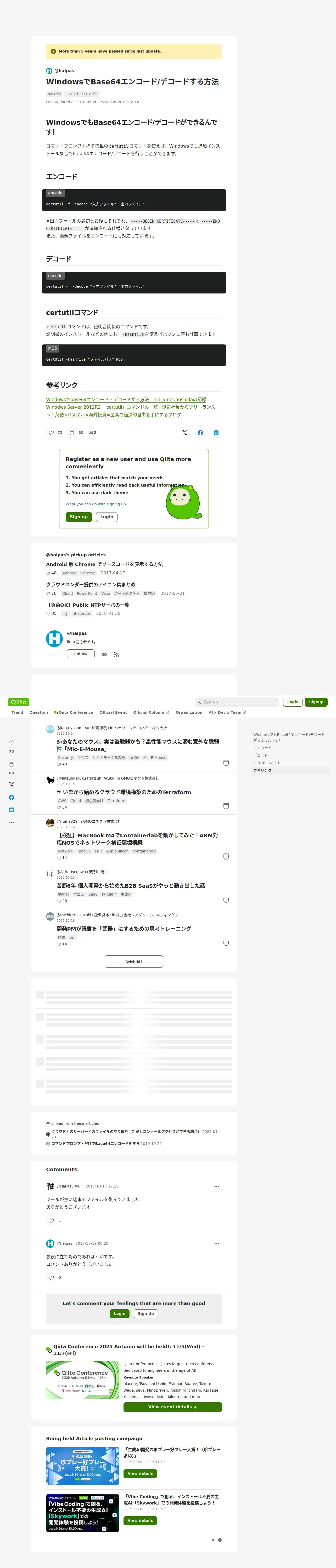The image size is (336, 1568).
Task: Click the Login button in the header
Action: click(293, 702)
